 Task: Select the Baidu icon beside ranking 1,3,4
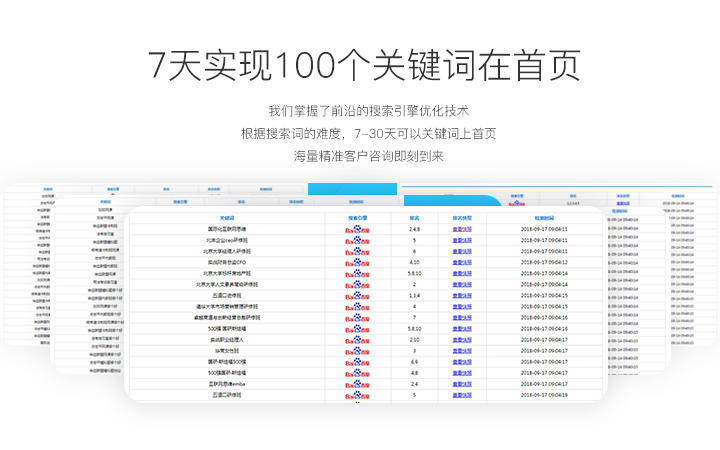[x=357, y=295]
